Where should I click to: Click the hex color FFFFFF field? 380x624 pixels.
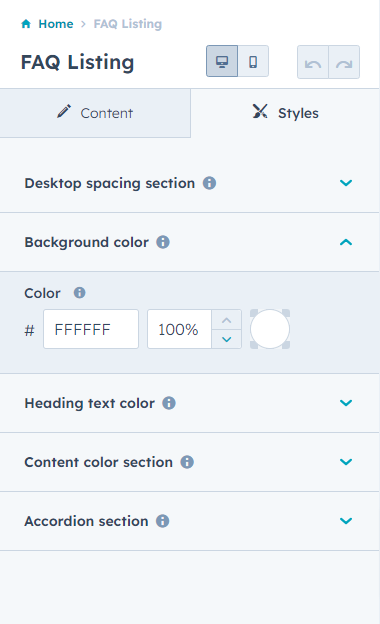point(91,329)
